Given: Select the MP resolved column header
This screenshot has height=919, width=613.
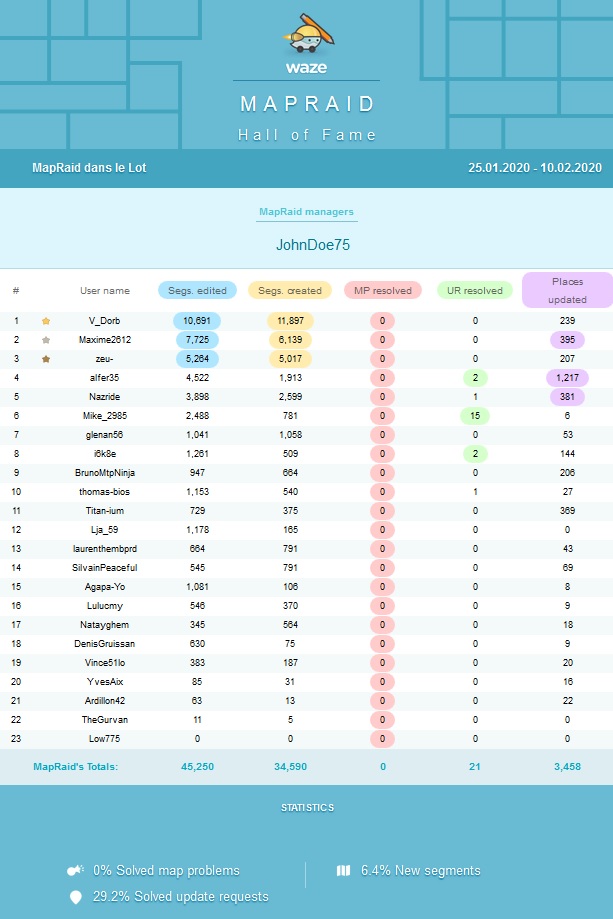Looking at the screenshot, I should tap(383, 291).
